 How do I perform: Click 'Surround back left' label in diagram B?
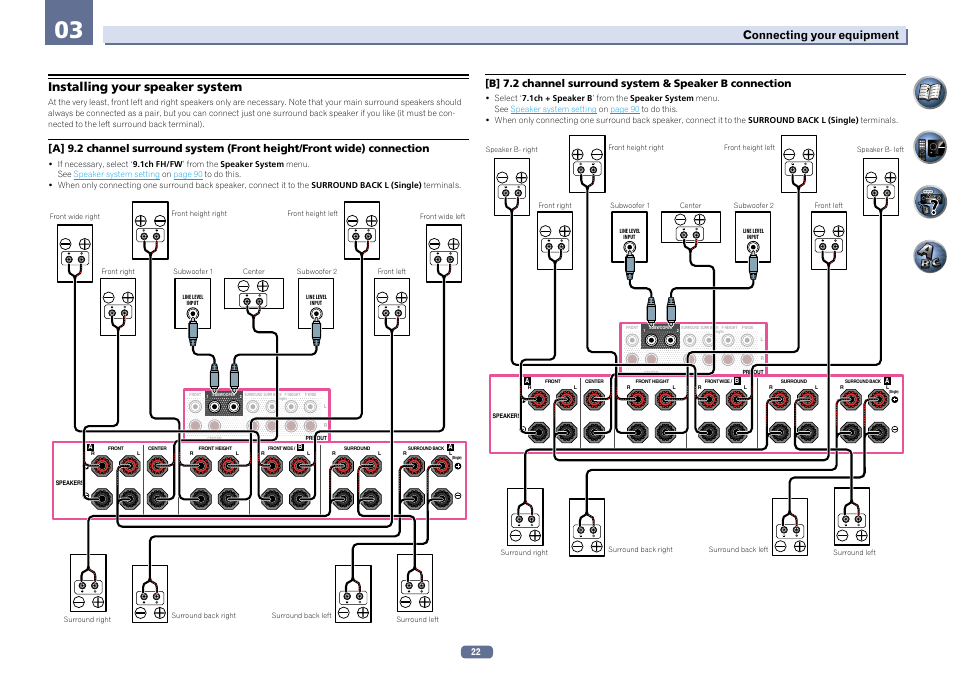click(738, 550)
